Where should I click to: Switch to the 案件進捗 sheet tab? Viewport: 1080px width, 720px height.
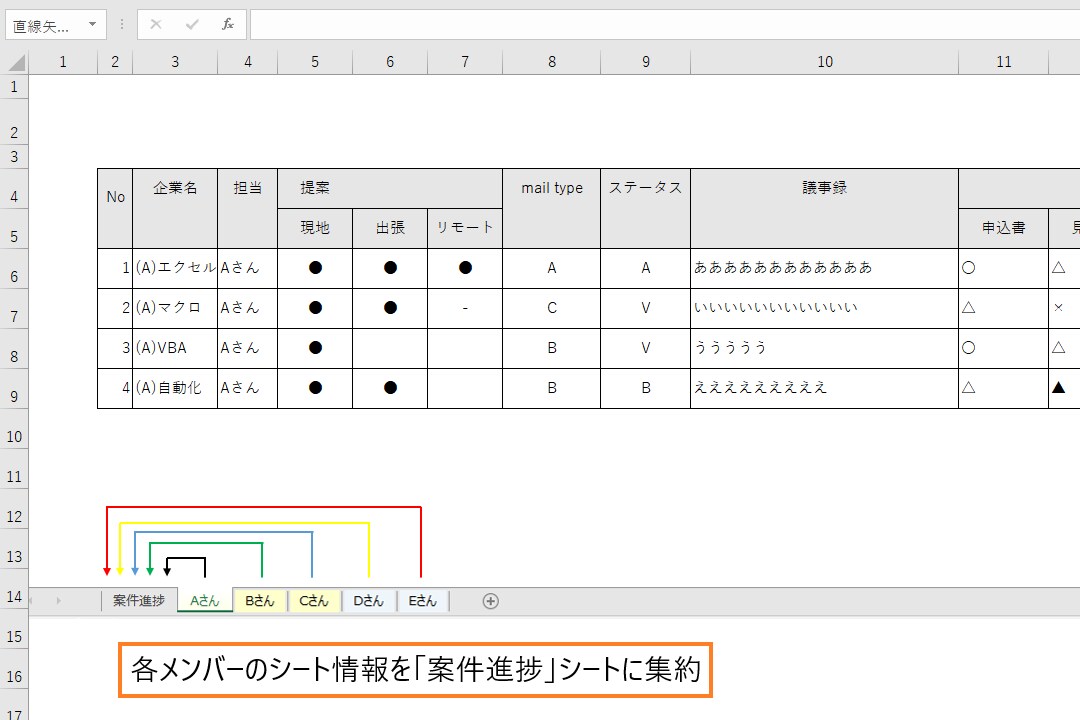pos(139,601)
